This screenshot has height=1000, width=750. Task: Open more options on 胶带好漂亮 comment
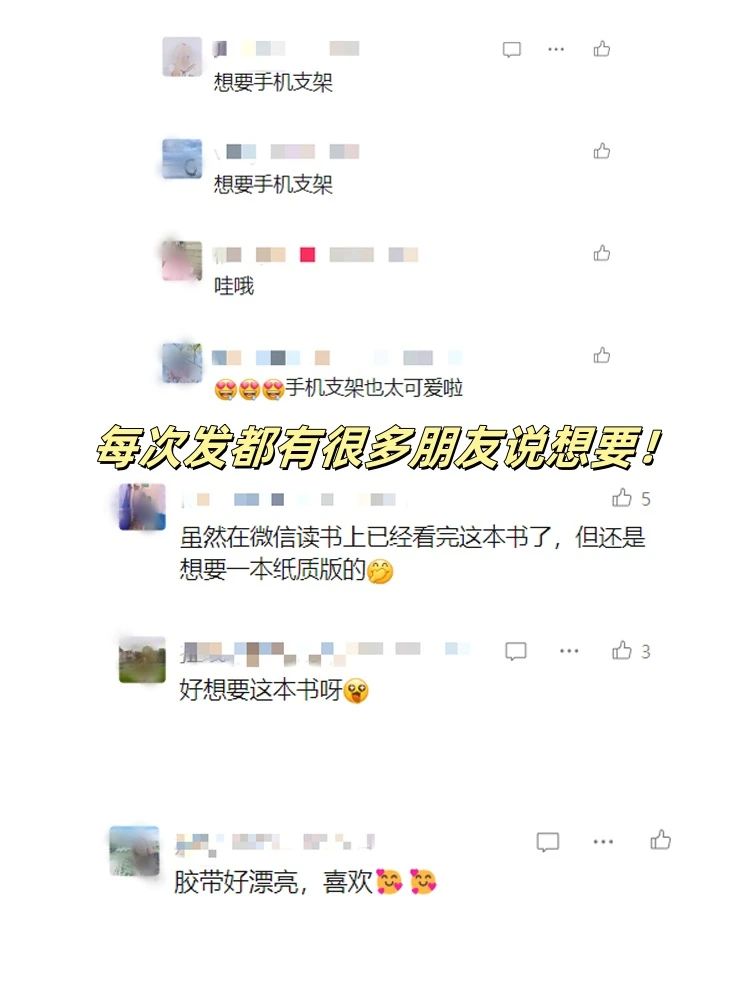pos(603,842)
